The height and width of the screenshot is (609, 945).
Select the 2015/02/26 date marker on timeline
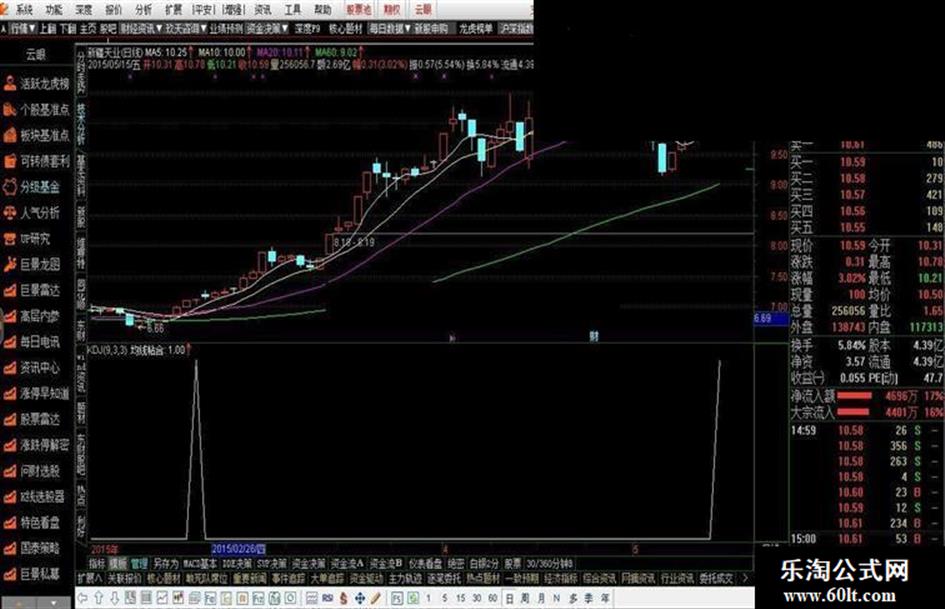(x=238, y=549)
